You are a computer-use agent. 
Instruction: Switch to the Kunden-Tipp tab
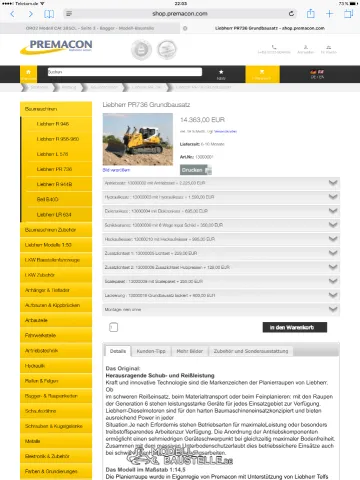[151, 351]
